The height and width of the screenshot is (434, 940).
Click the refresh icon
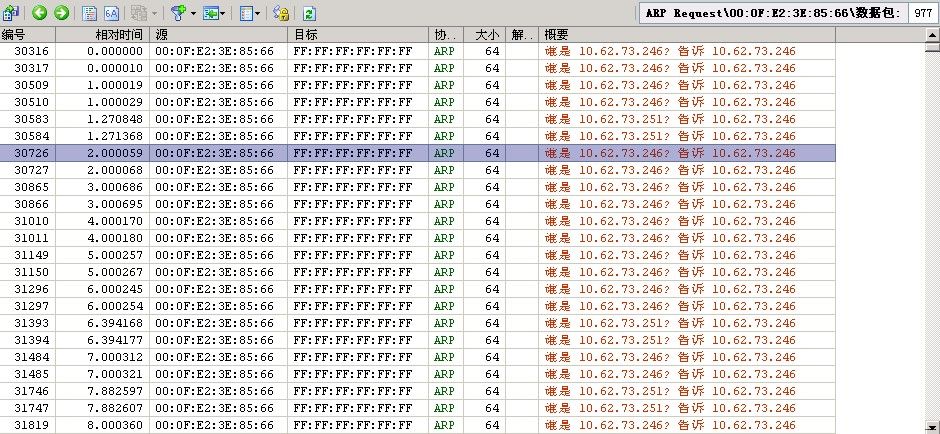309,13
